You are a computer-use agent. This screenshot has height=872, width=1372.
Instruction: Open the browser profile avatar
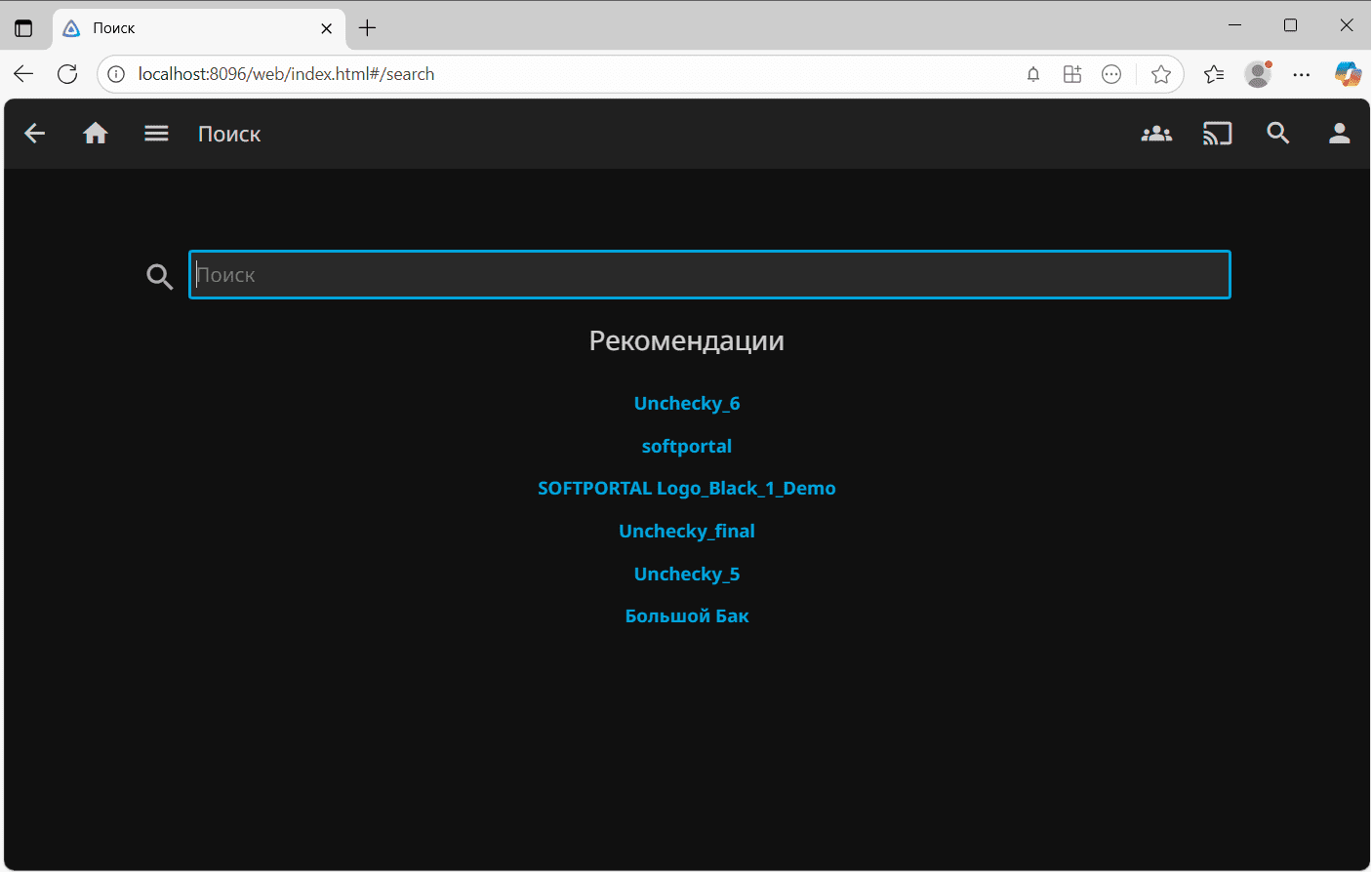(1258, 74)
